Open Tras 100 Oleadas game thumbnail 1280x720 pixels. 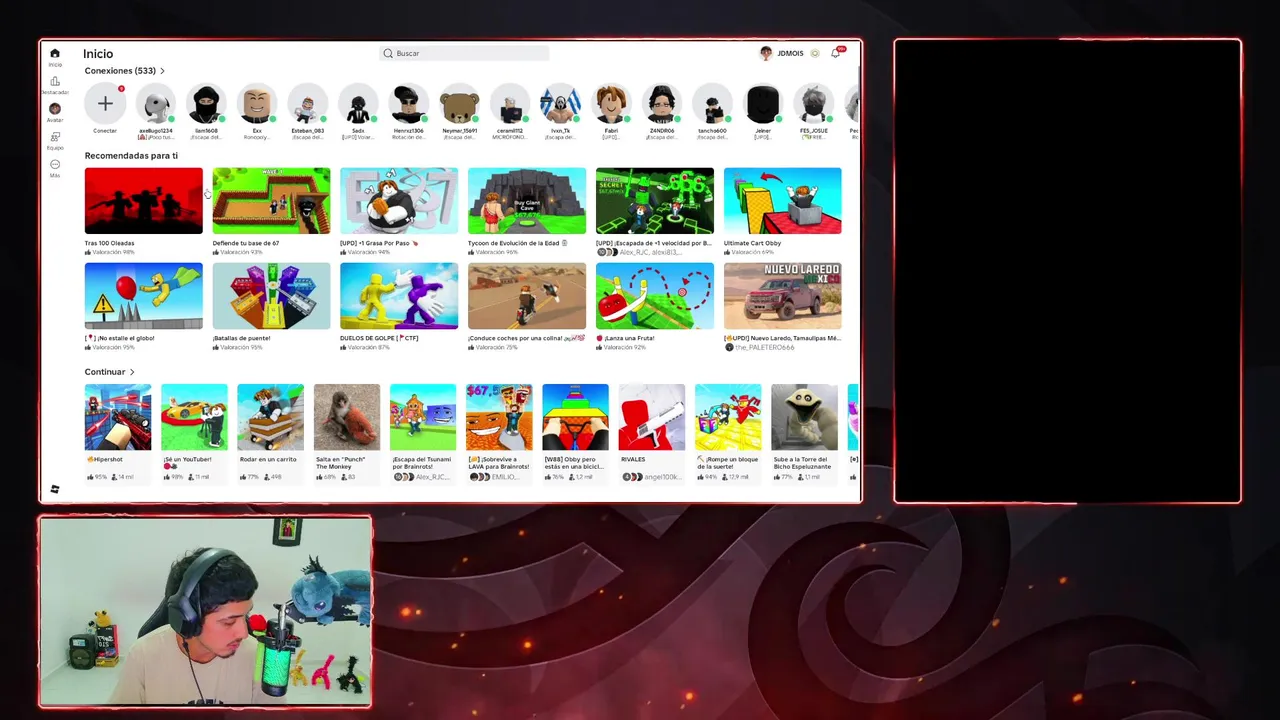coord(143,201)
